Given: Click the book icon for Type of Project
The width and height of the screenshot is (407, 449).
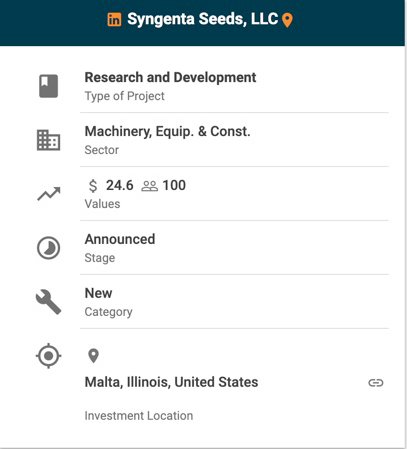Looking at the screenshot, I should click(x=49, y=86).
